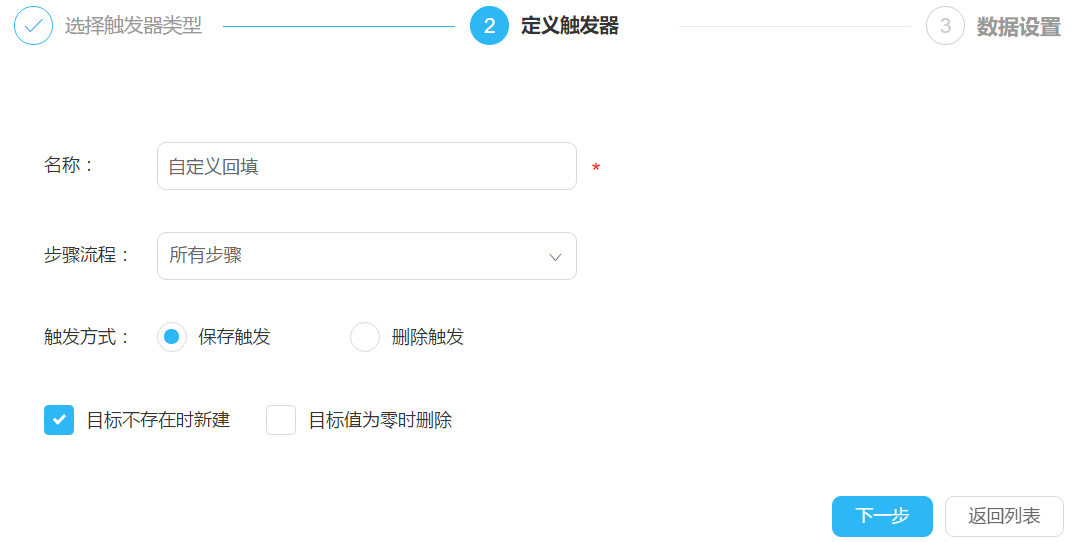This screenshot has height=542, width=1086.
Task: Click the step 3 number circle icon
Action: tap(945, 26)
